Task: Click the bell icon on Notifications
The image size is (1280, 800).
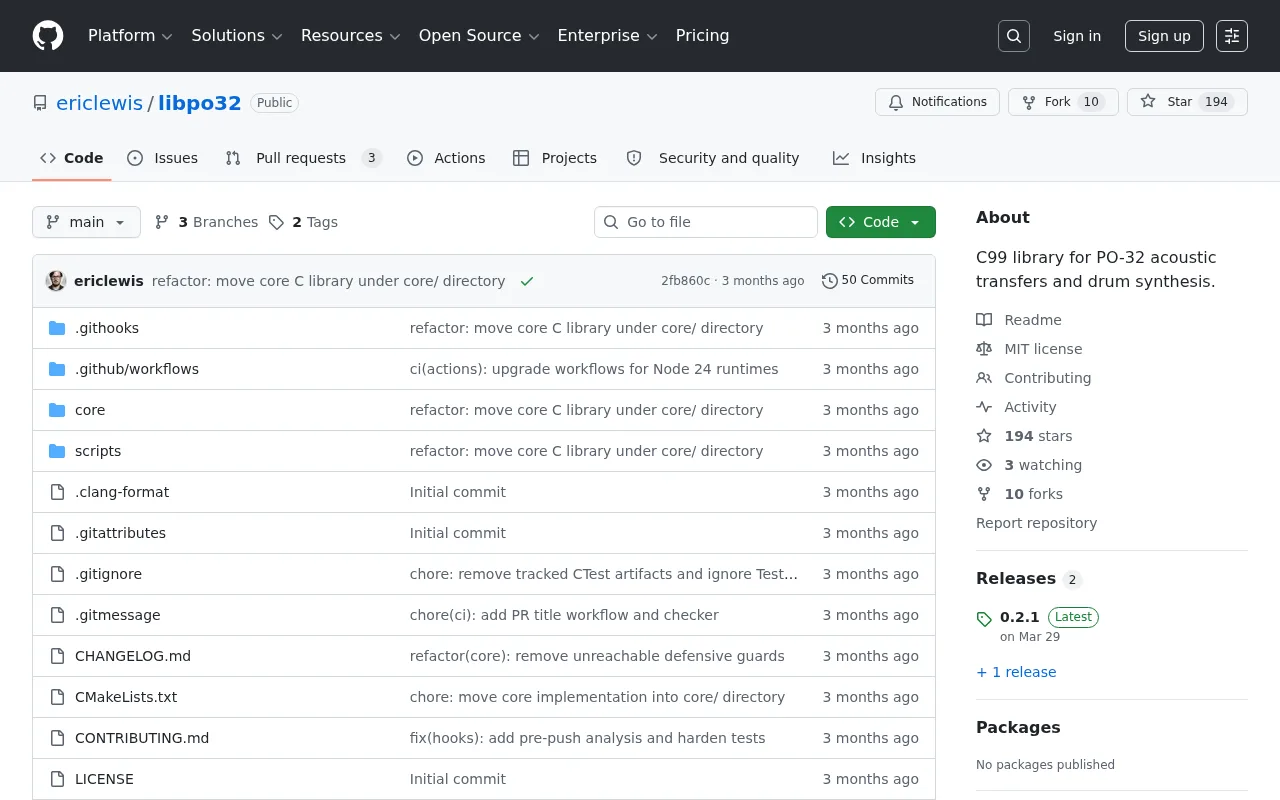Action: point(896,102)
